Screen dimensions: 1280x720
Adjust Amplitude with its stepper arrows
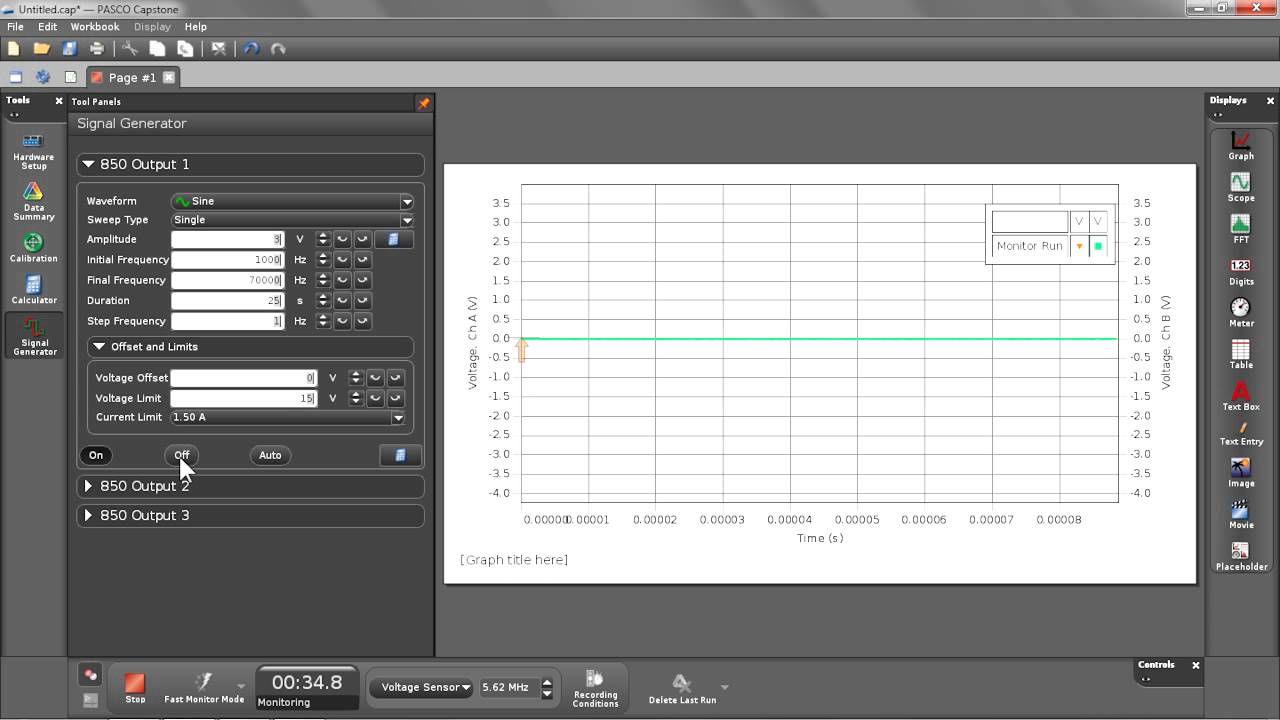tap(323, 240)
